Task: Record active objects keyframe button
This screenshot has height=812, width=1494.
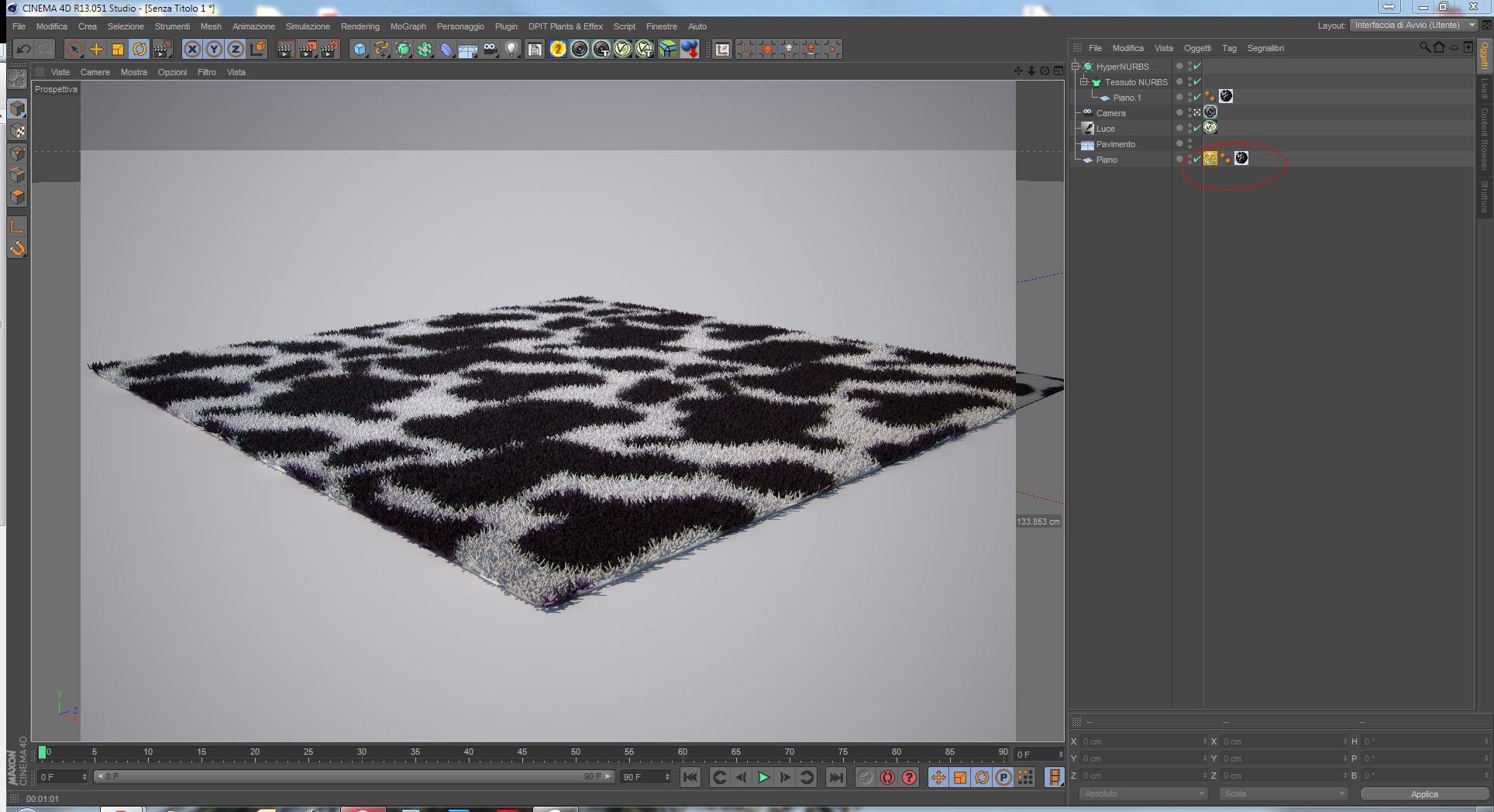Action: click(x=866, y=777)
